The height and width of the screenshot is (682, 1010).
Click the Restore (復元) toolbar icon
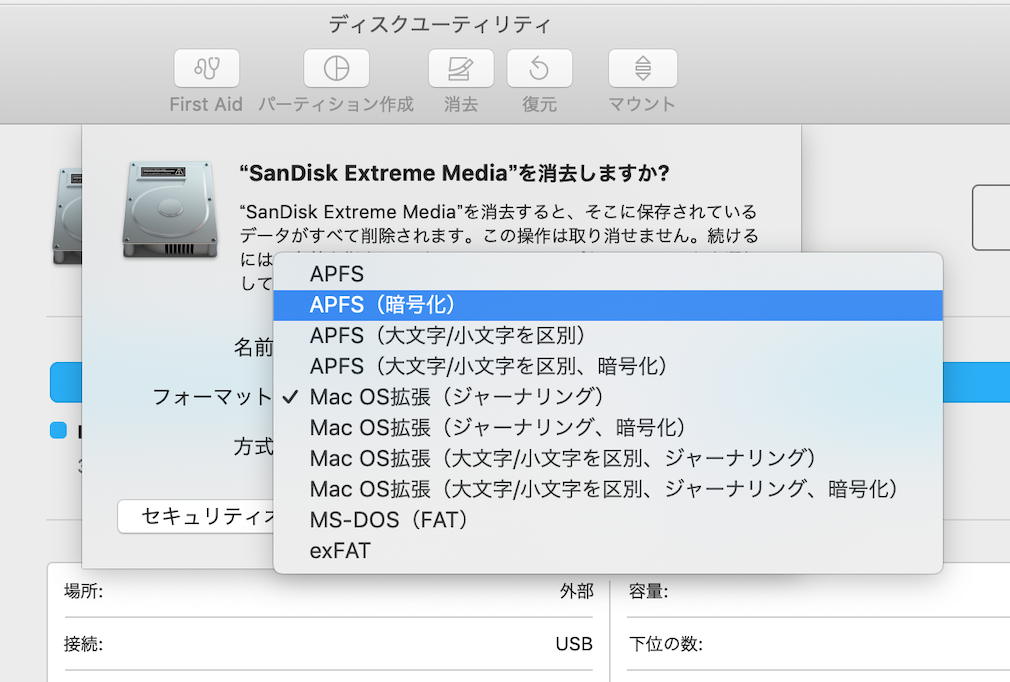coord(539,68)
